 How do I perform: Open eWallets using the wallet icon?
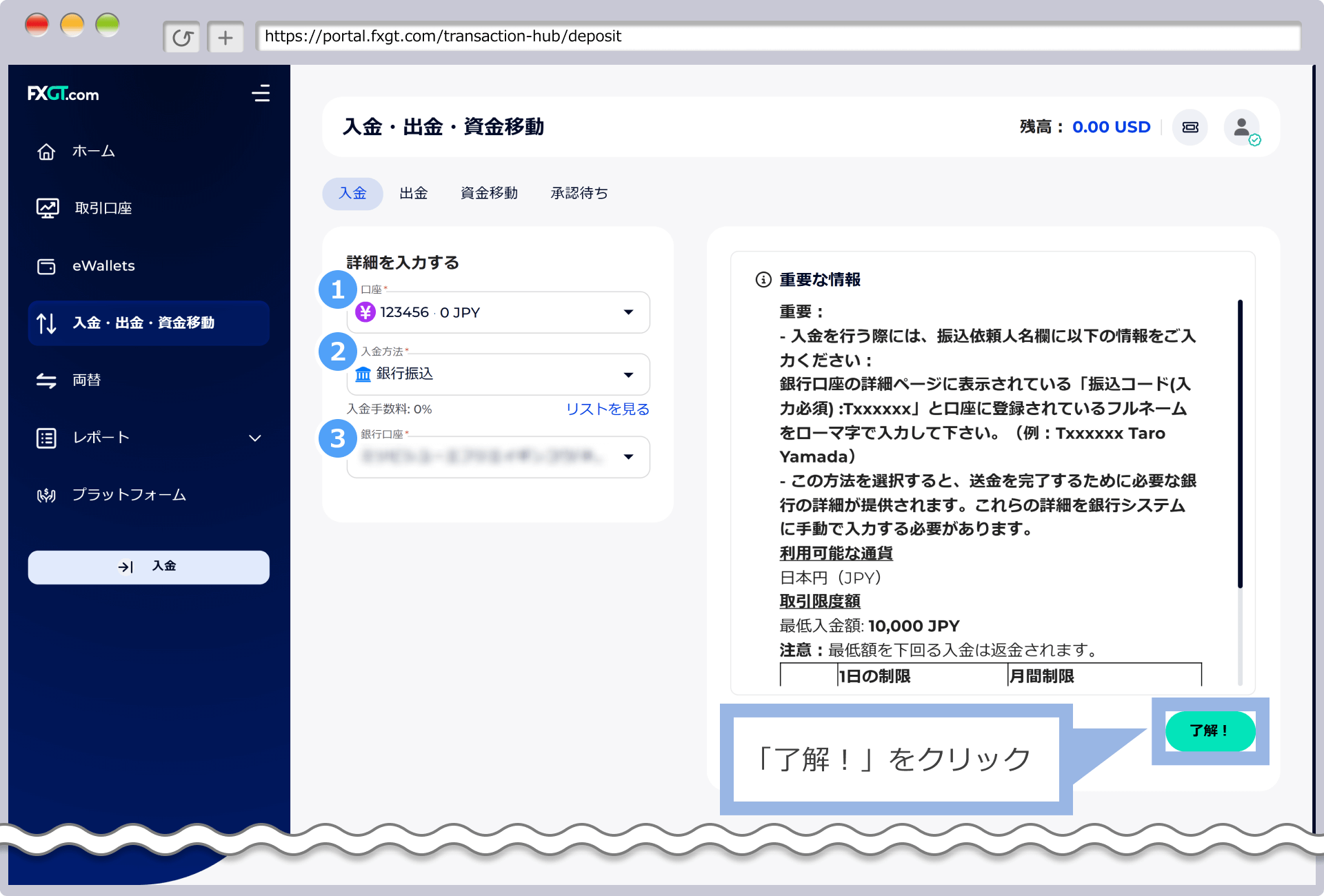46,265
